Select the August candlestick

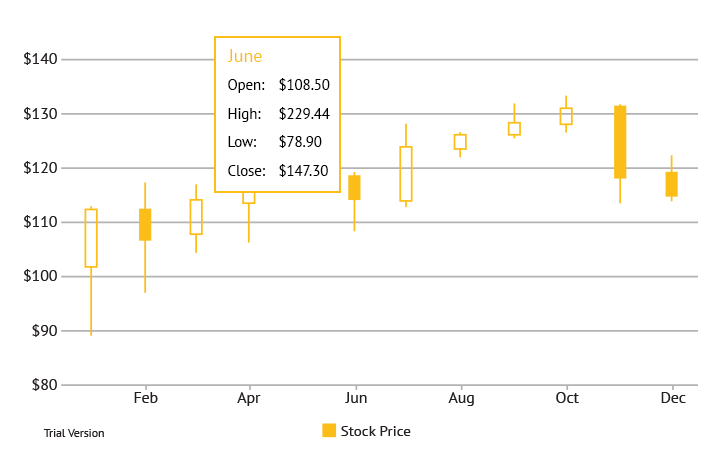[460, 141]
